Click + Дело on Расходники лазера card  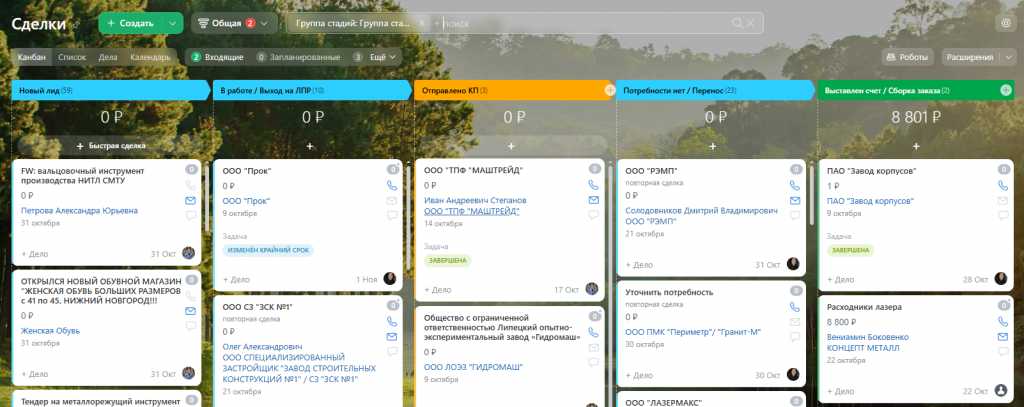pos(840,391)
